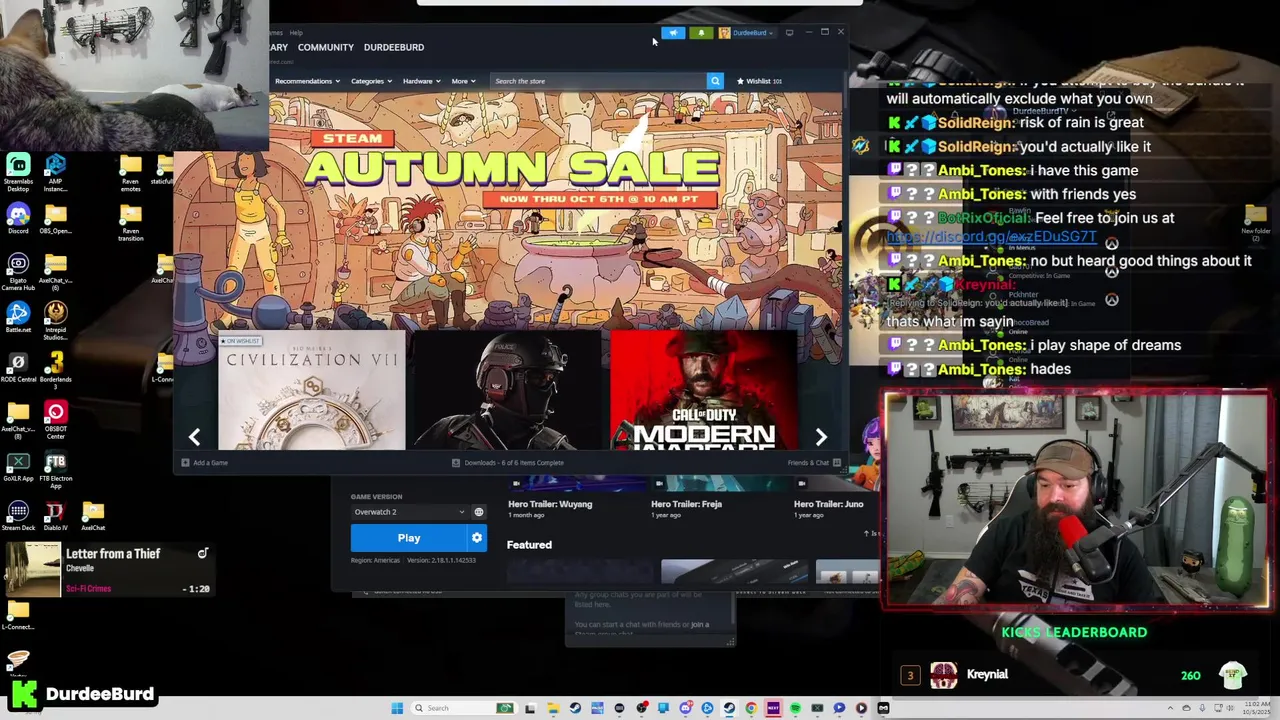Open Discord from the taskbar
This screenshot has height=720, width=1280.
tap(685, 708)
